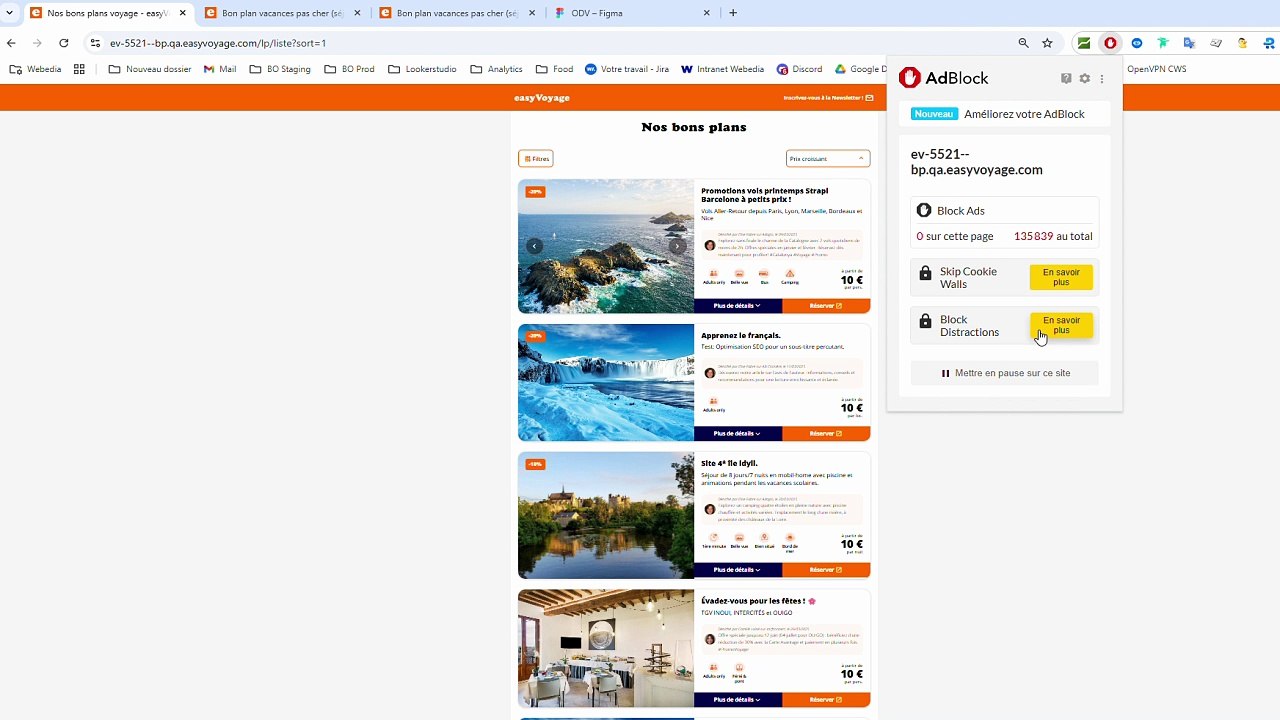Click the Google Translate extension icon
Image resolution: width=1280 pixels, height=720 pixels.
click(1189, 43)
